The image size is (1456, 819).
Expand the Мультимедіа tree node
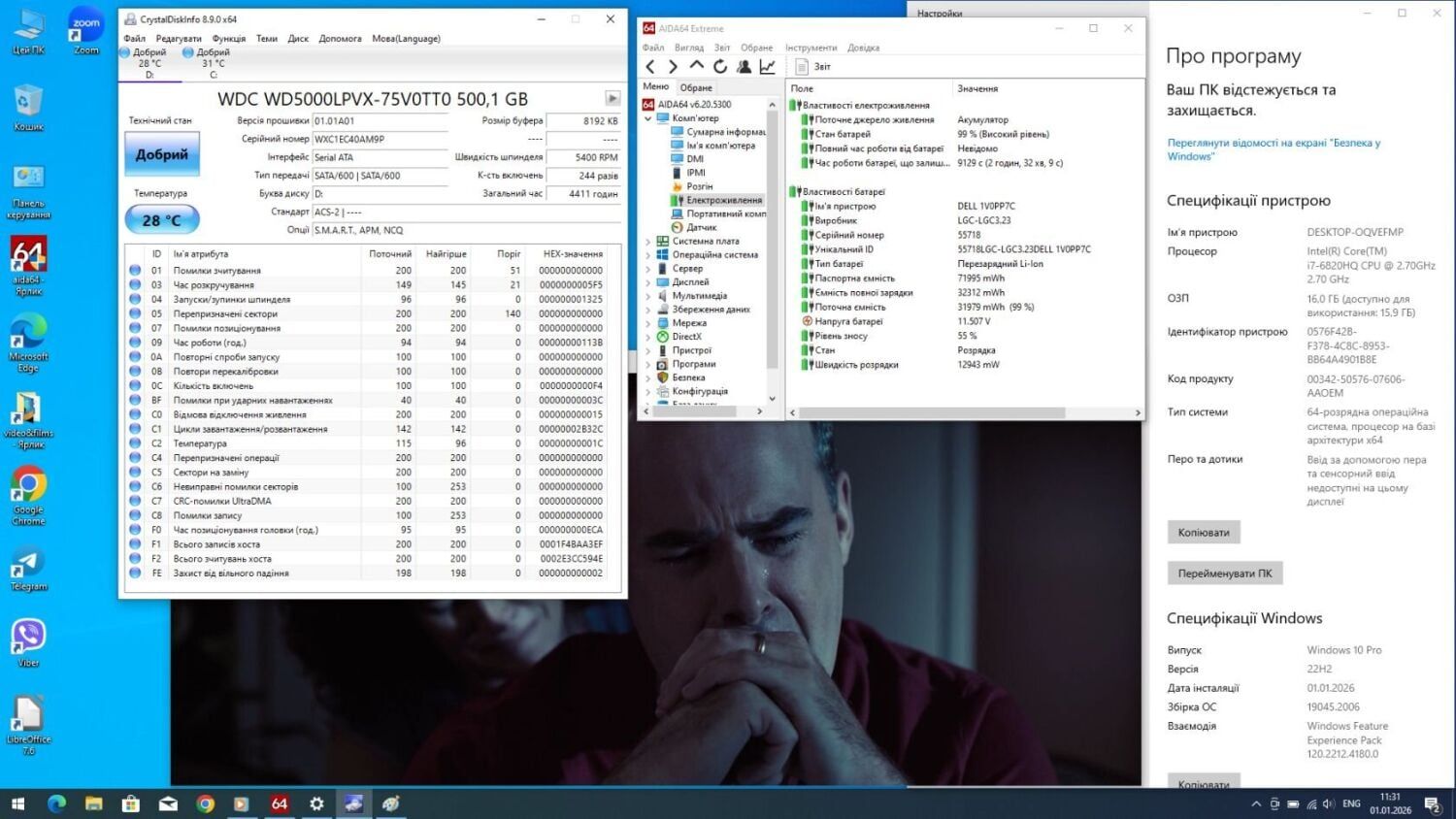tap(648, 296)
